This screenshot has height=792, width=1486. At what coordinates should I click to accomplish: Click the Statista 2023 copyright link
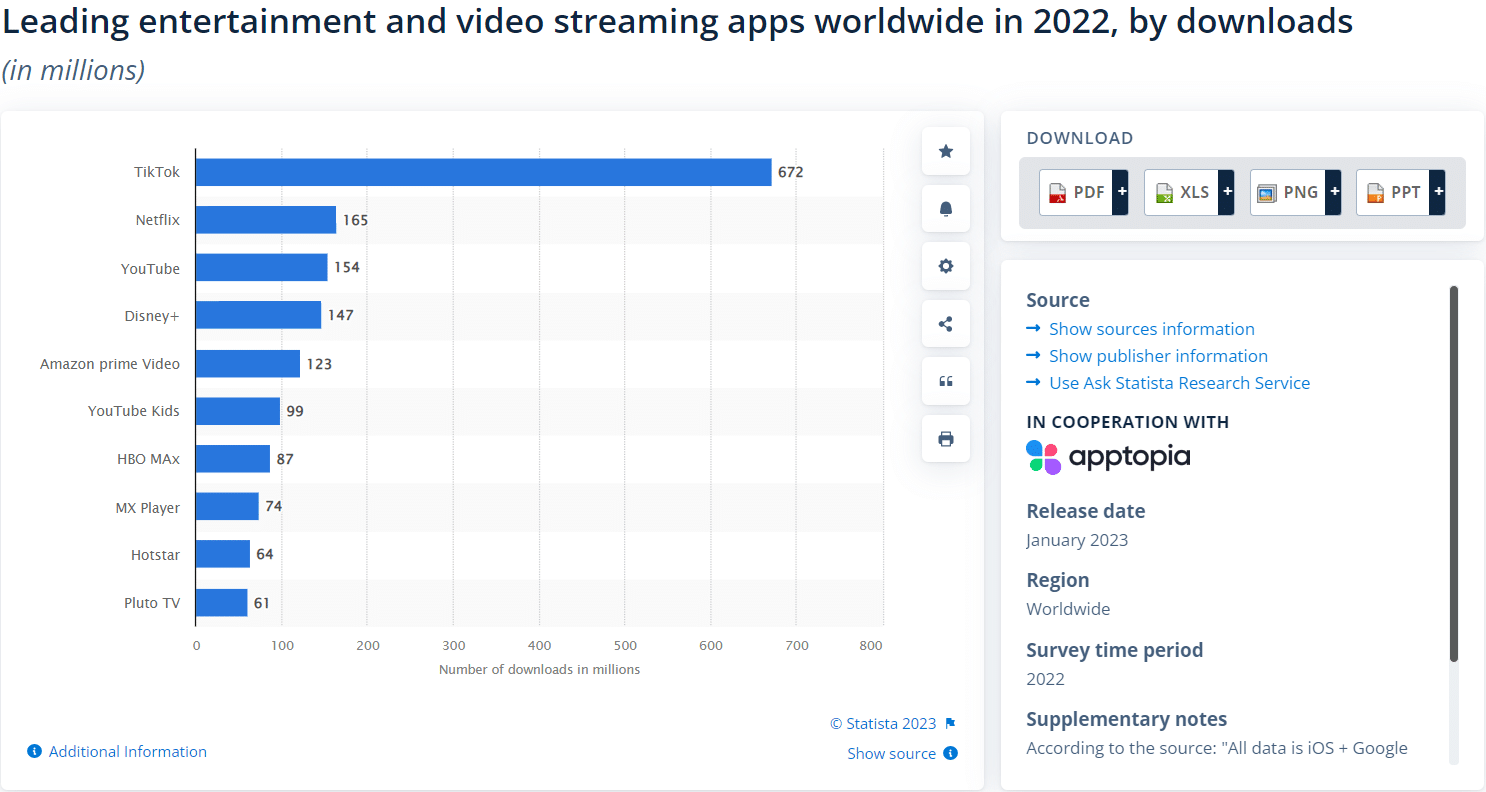(x=883, y=723)
